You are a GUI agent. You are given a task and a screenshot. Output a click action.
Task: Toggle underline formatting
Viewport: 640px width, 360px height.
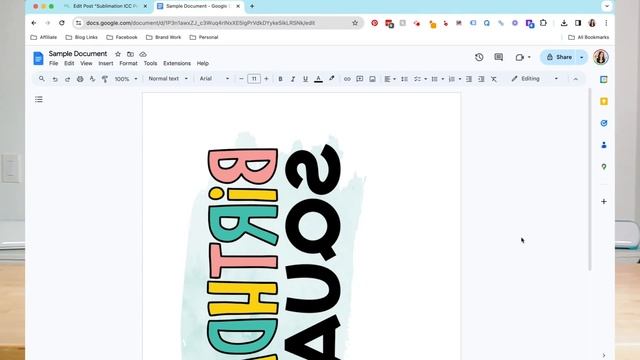point(305,79)
